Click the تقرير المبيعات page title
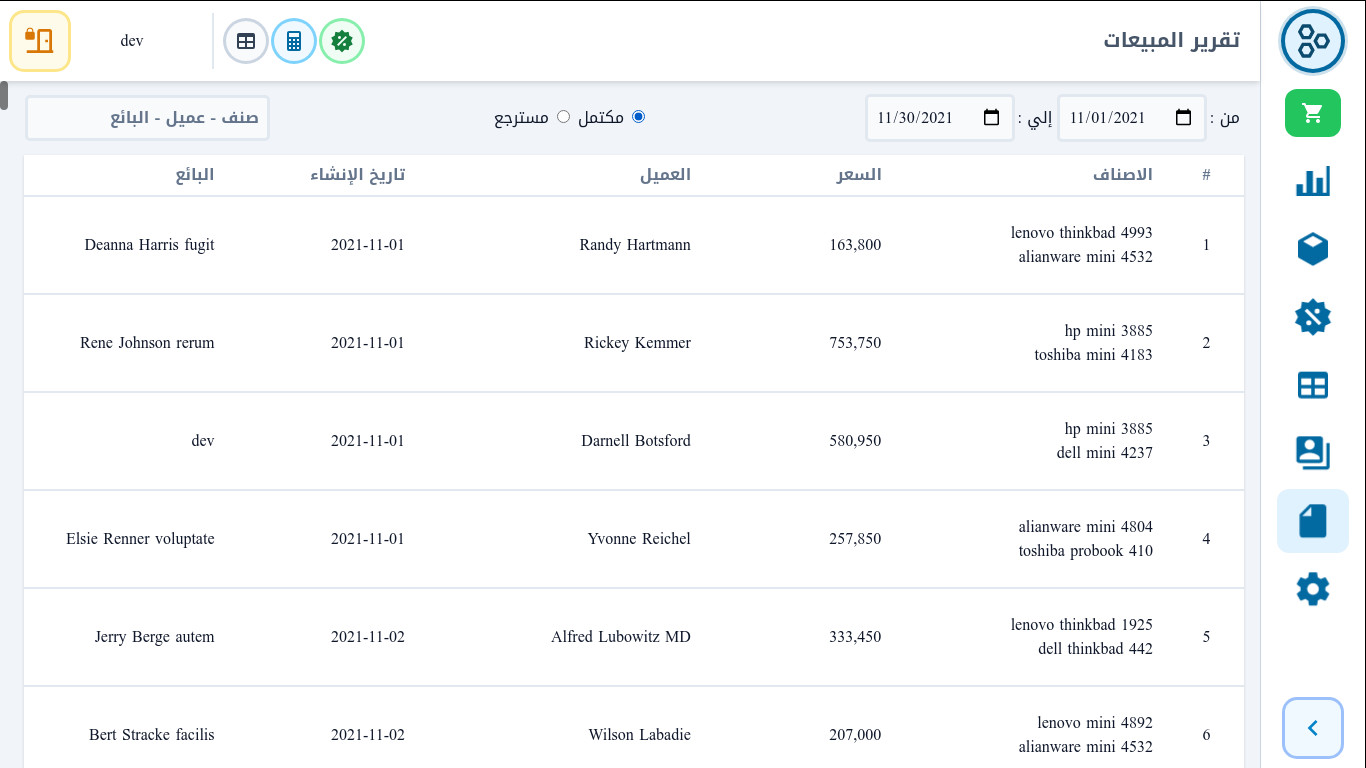1366x768 pixels. 1171,41
